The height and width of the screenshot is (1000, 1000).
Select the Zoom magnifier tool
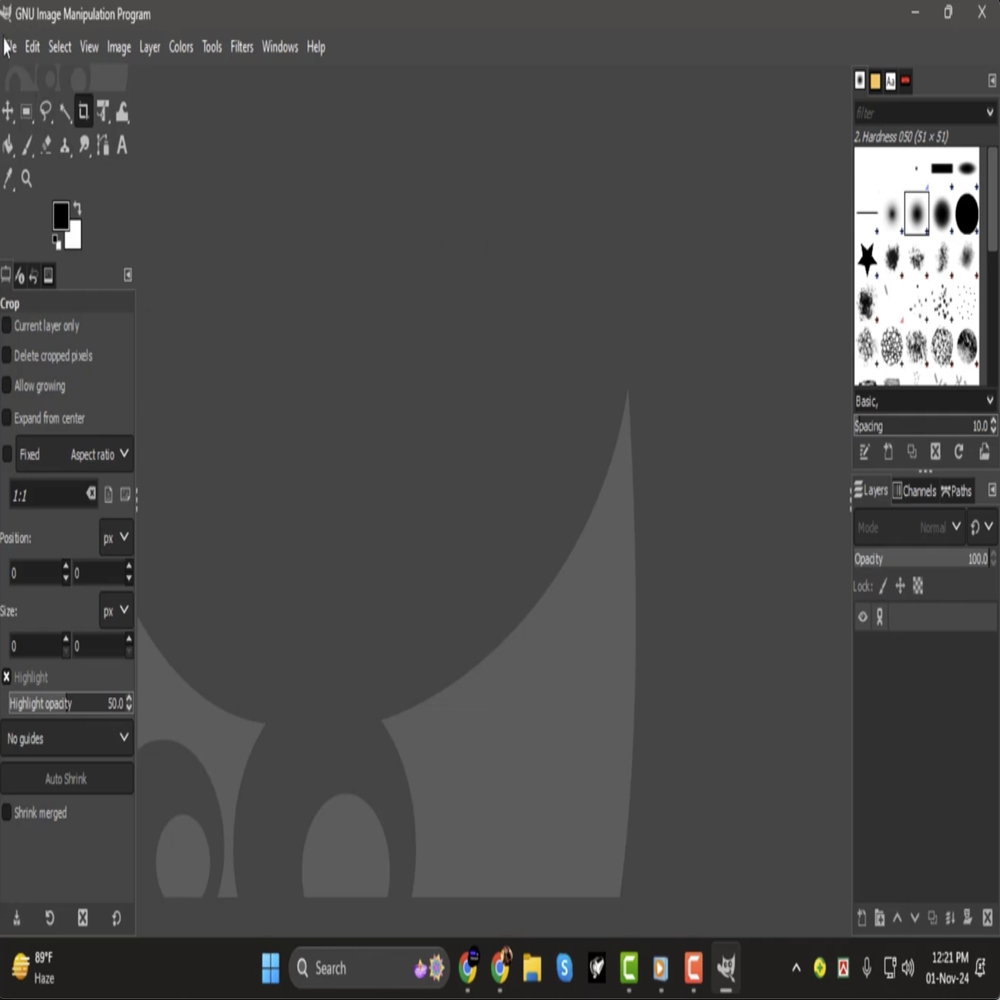[27, 179]
